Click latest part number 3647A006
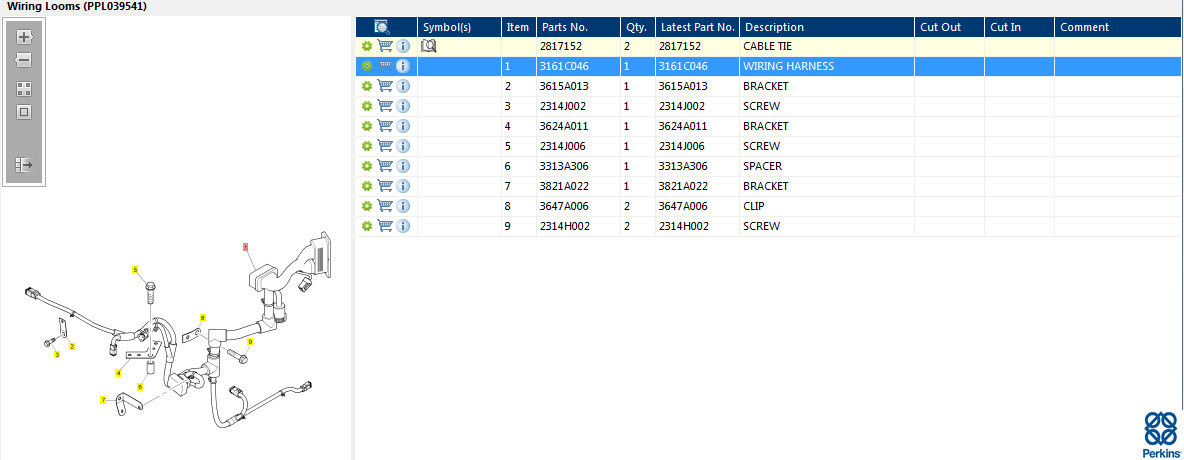 pos(683,206)
